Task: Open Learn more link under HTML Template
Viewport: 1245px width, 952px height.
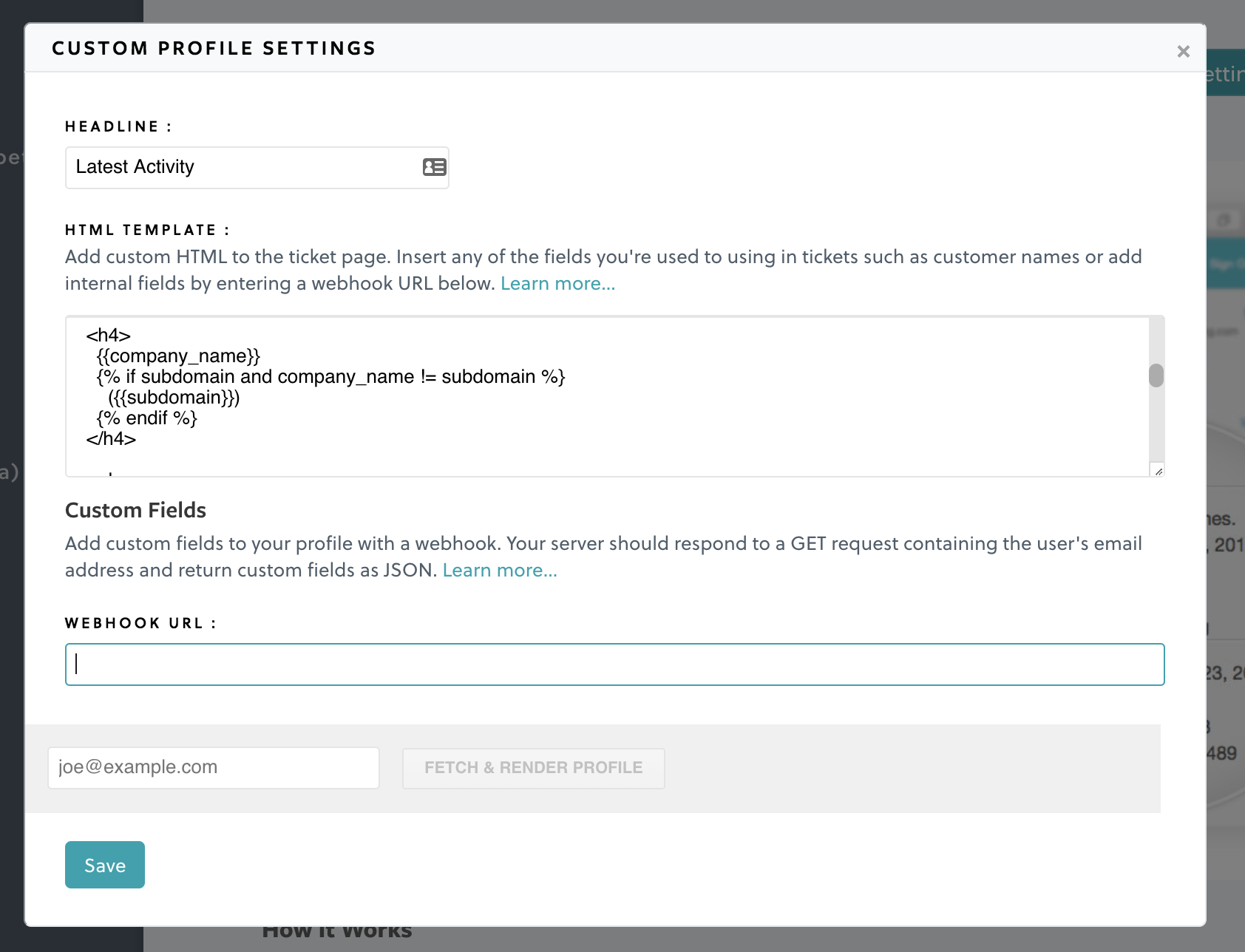Action: [x=557, y=284]
